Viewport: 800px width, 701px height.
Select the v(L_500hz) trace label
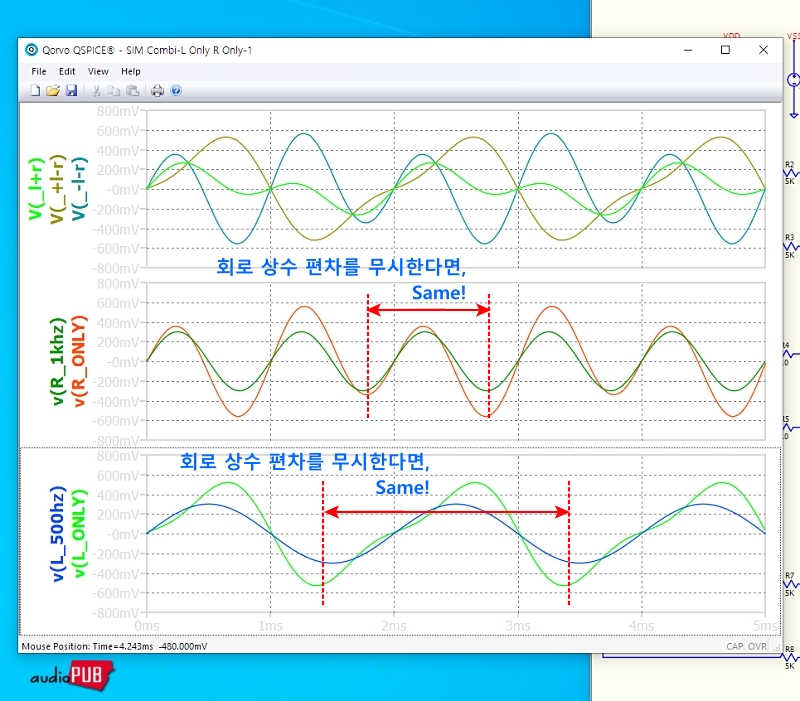(x=57, y=533)
